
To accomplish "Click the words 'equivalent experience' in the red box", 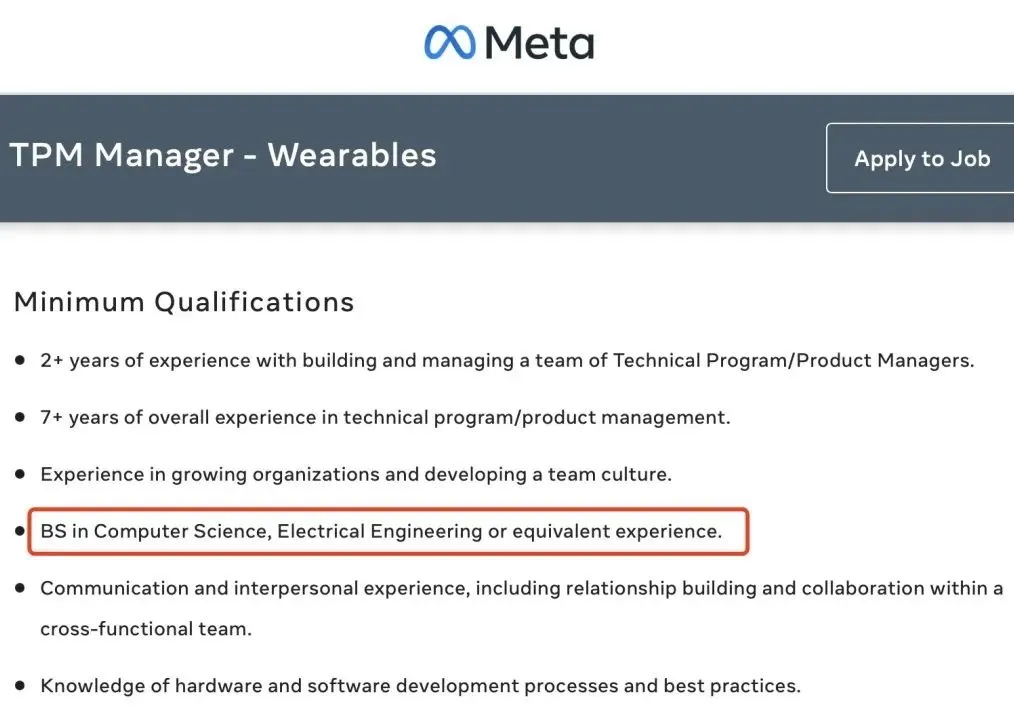I will point(616,531).
